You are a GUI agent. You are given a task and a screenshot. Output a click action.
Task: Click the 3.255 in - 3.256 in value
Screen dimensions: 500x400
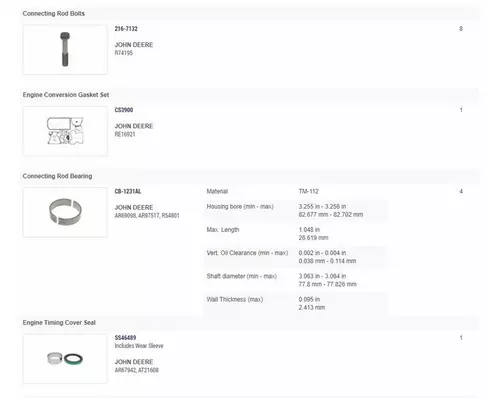[x=322, y=207]
